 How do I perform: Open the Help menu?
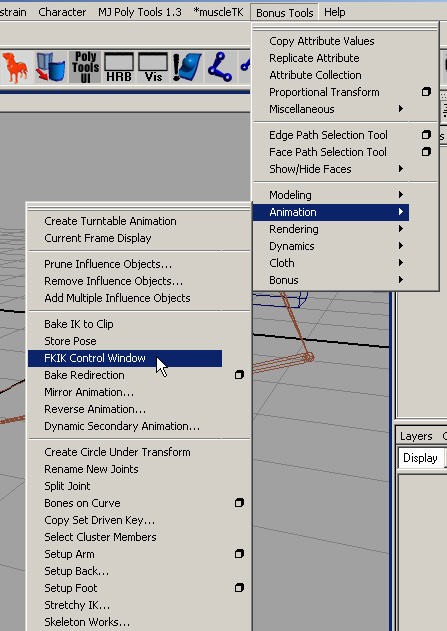coord(334,12)
